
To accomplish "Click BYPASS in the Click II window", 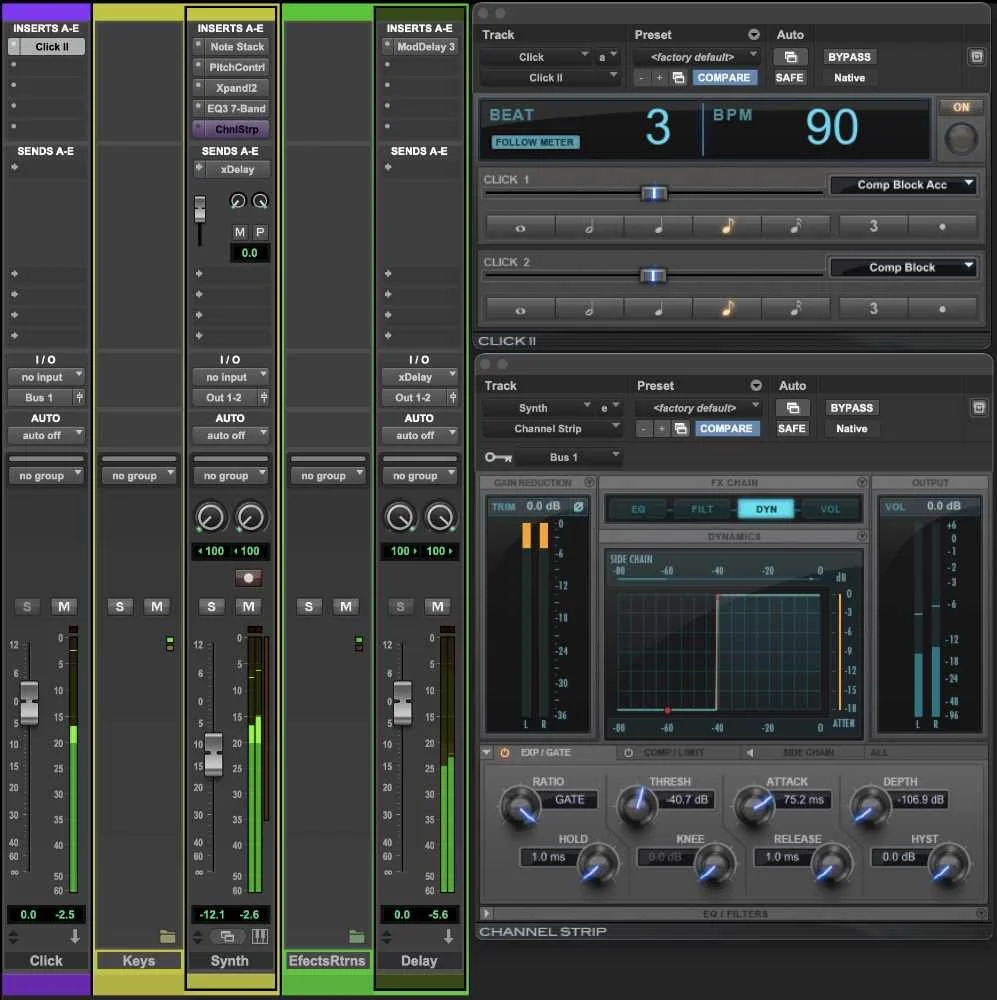I will (x=849, y=57).
